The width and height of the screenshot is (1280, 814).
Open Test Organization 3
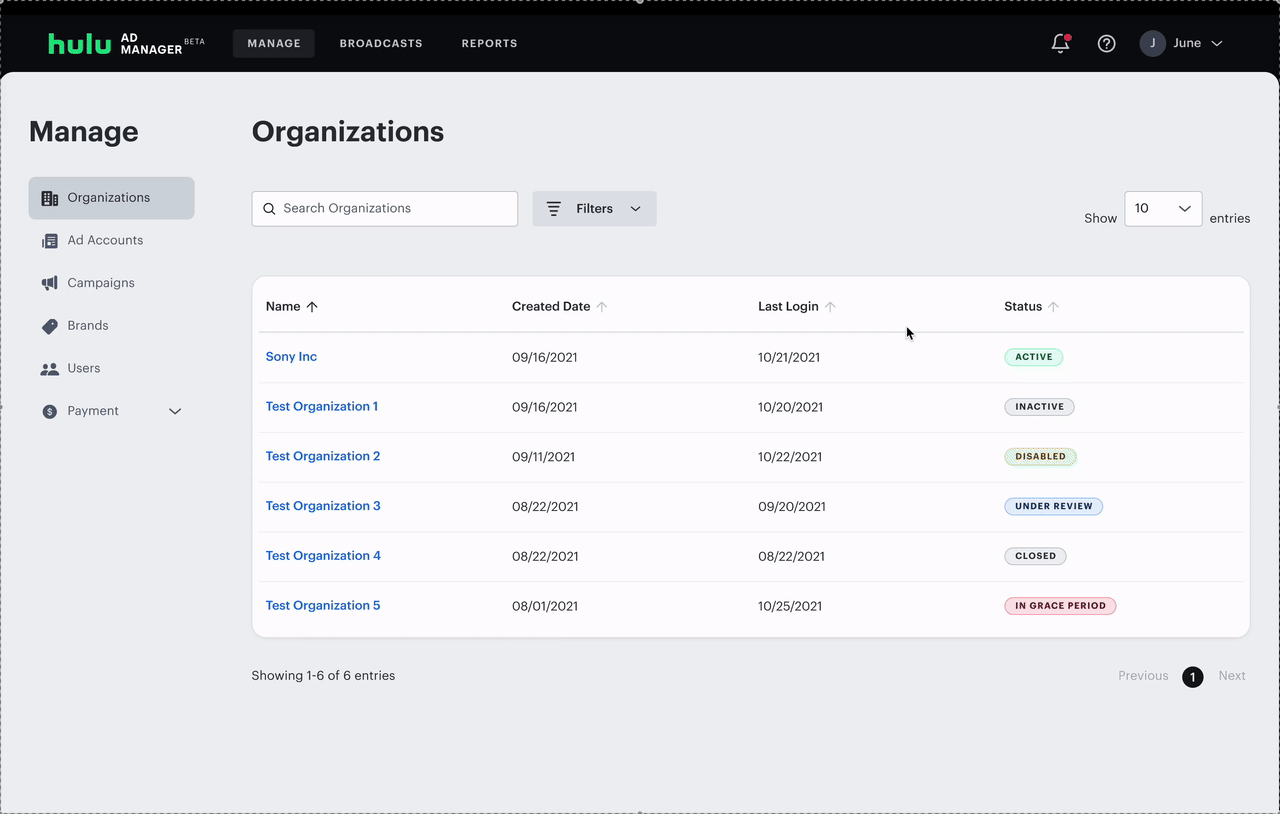[322, 505]
